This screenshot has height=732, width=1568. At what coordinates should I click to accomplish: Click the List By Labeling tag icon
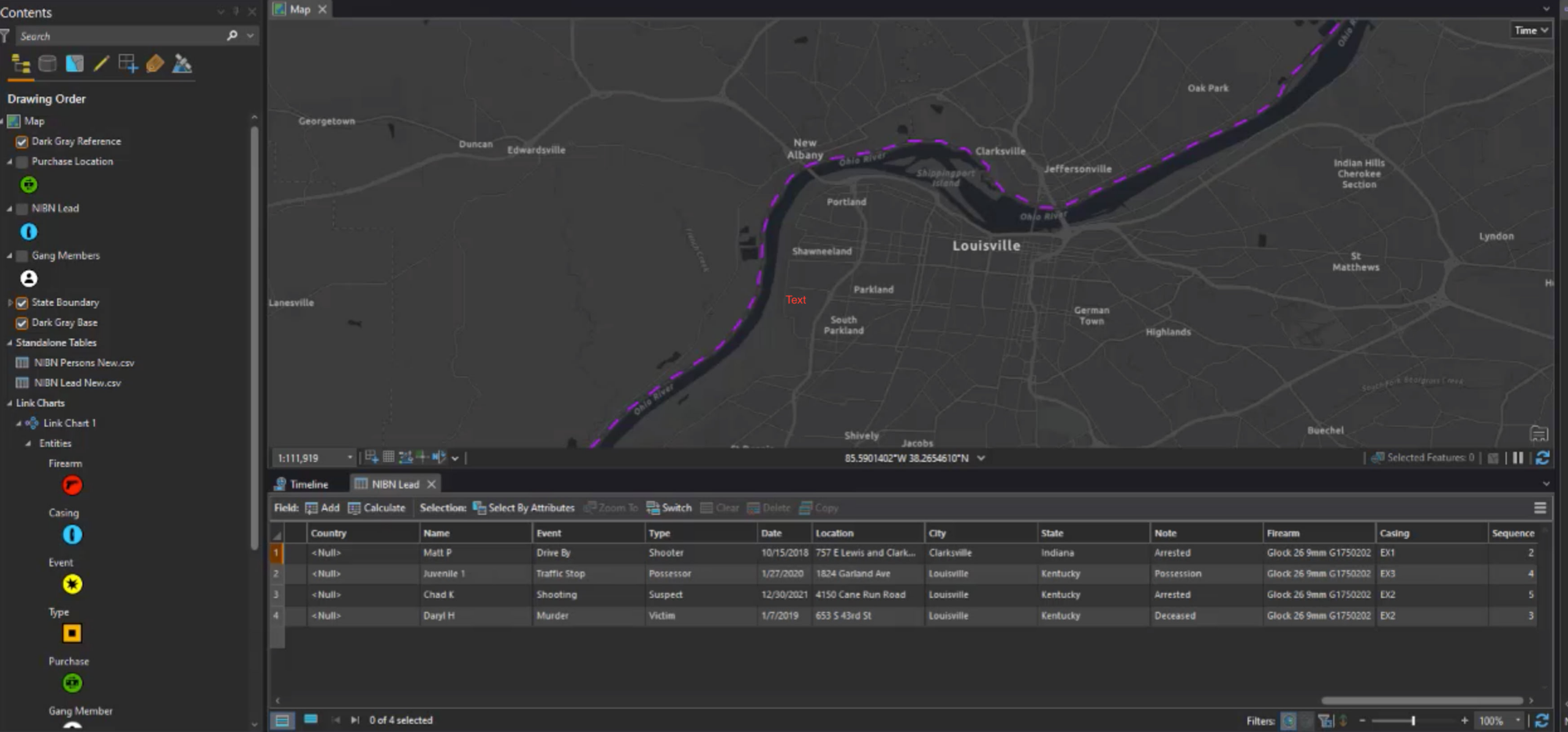coord(155,63)
